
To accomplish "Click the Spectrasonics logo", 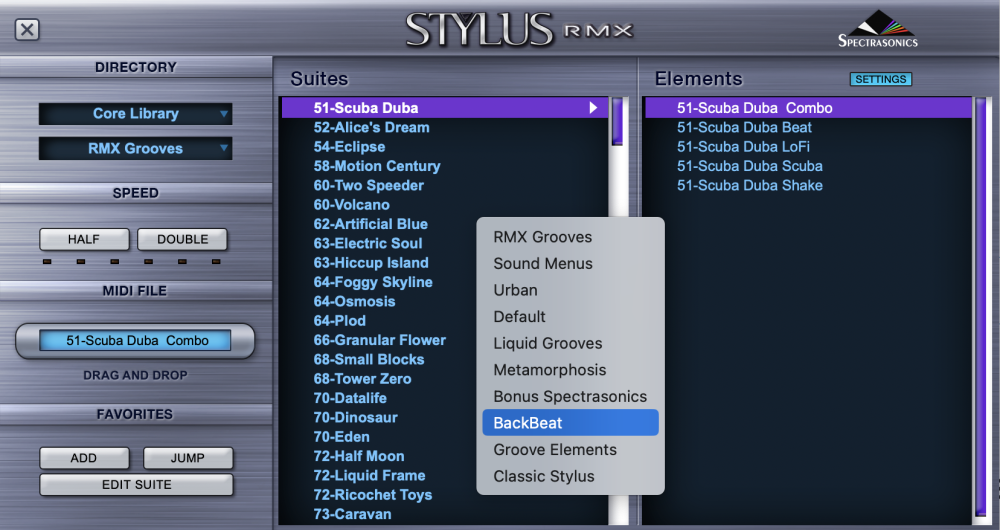I will [878, 29].
